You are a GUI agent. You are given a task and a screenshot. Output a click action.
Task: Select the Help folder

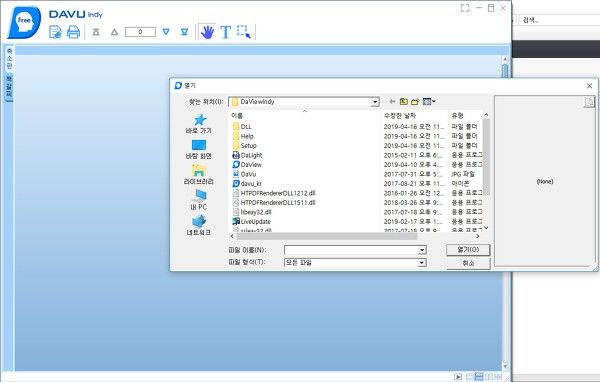point(243,136)
